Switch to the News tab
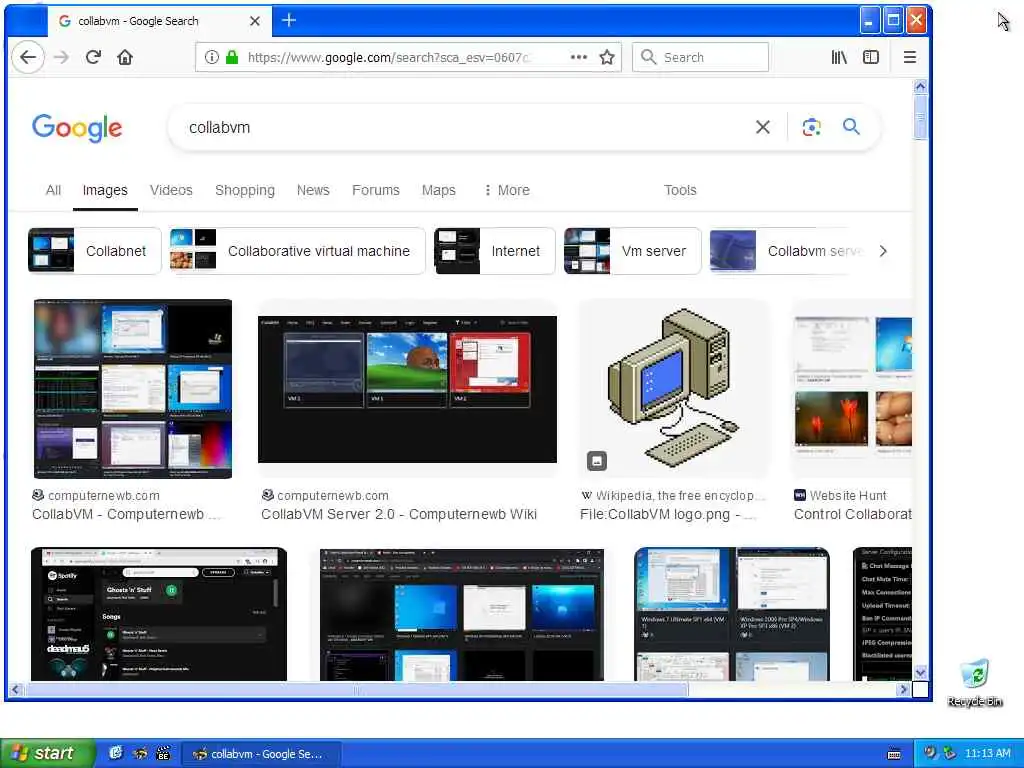Viewport: 1024px width, 768px height. pyautogui.click(x=313, y=190)
